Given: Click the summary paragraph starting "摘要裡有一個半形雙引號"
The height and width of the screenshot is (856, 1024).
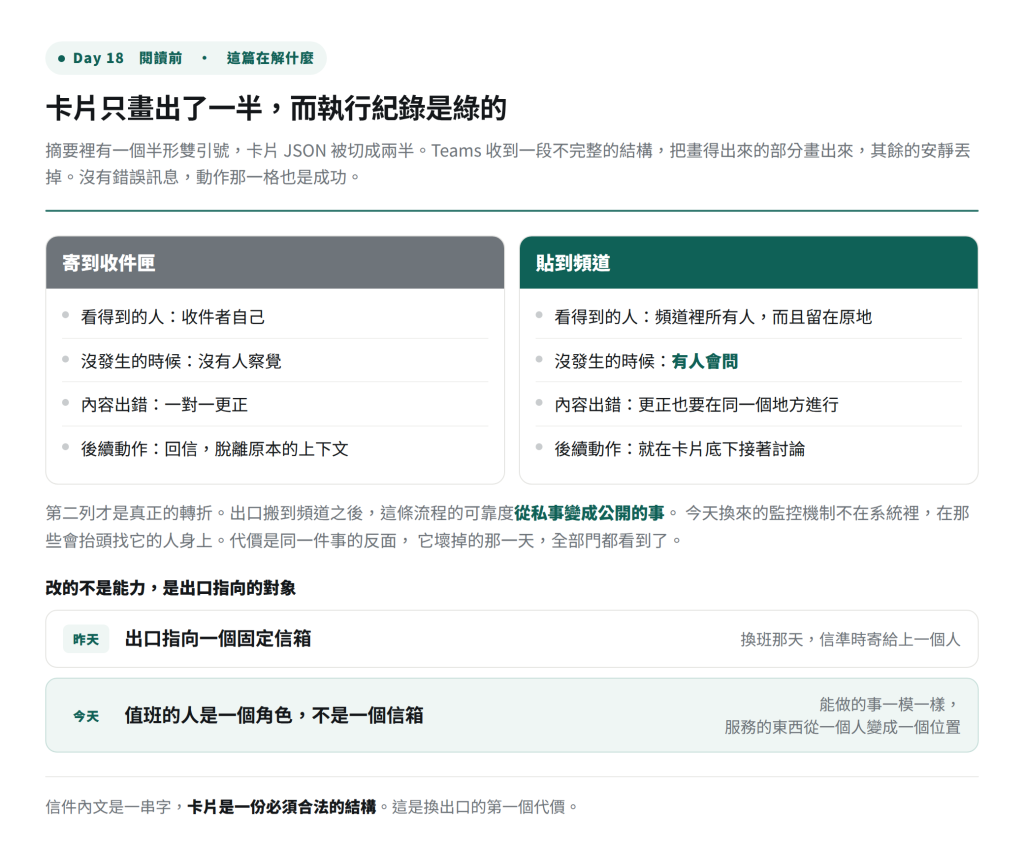Looking at the screenshot, I should 508,164.
